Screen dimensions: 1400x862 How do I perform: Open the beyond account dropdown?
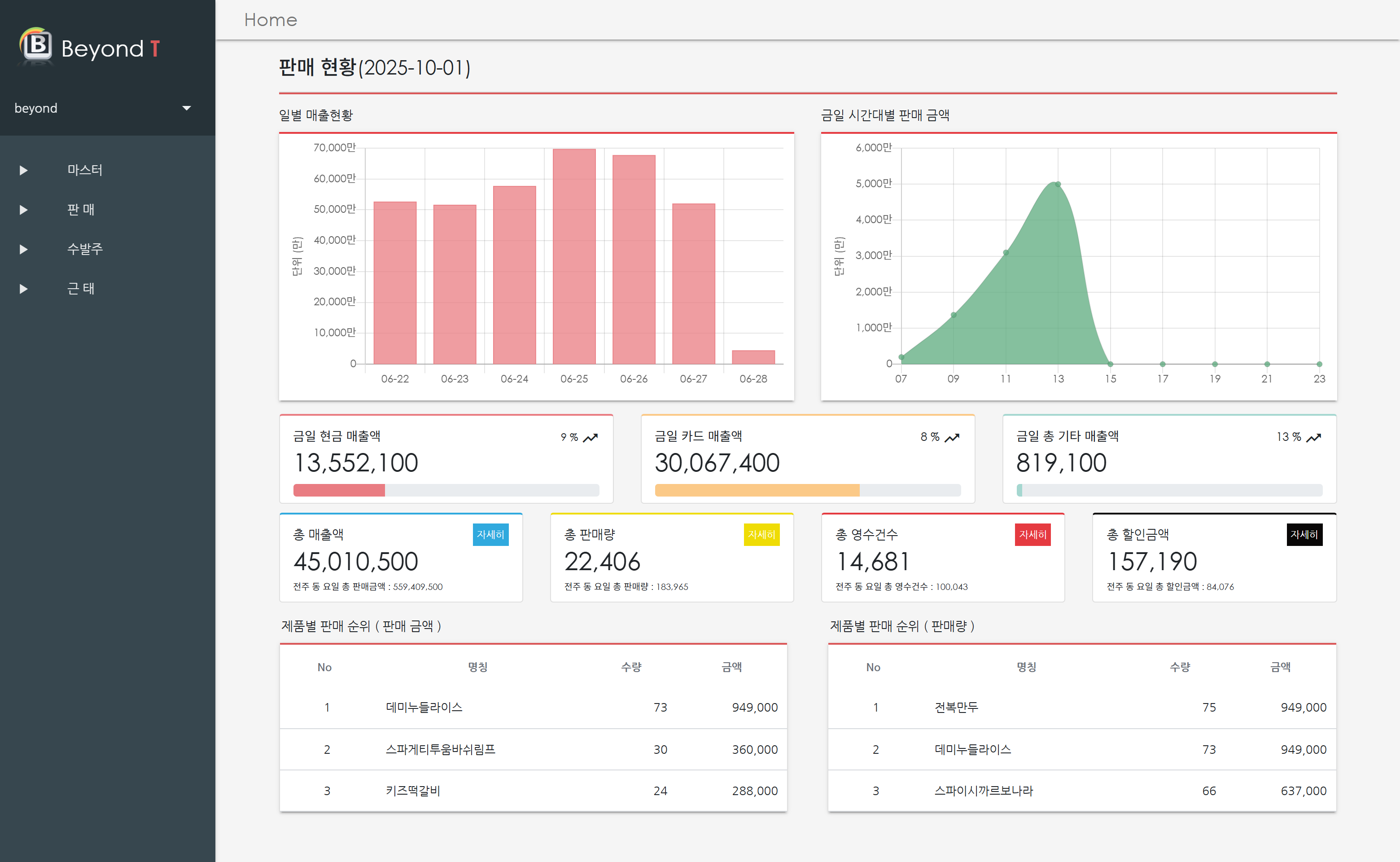pos(186,108)
